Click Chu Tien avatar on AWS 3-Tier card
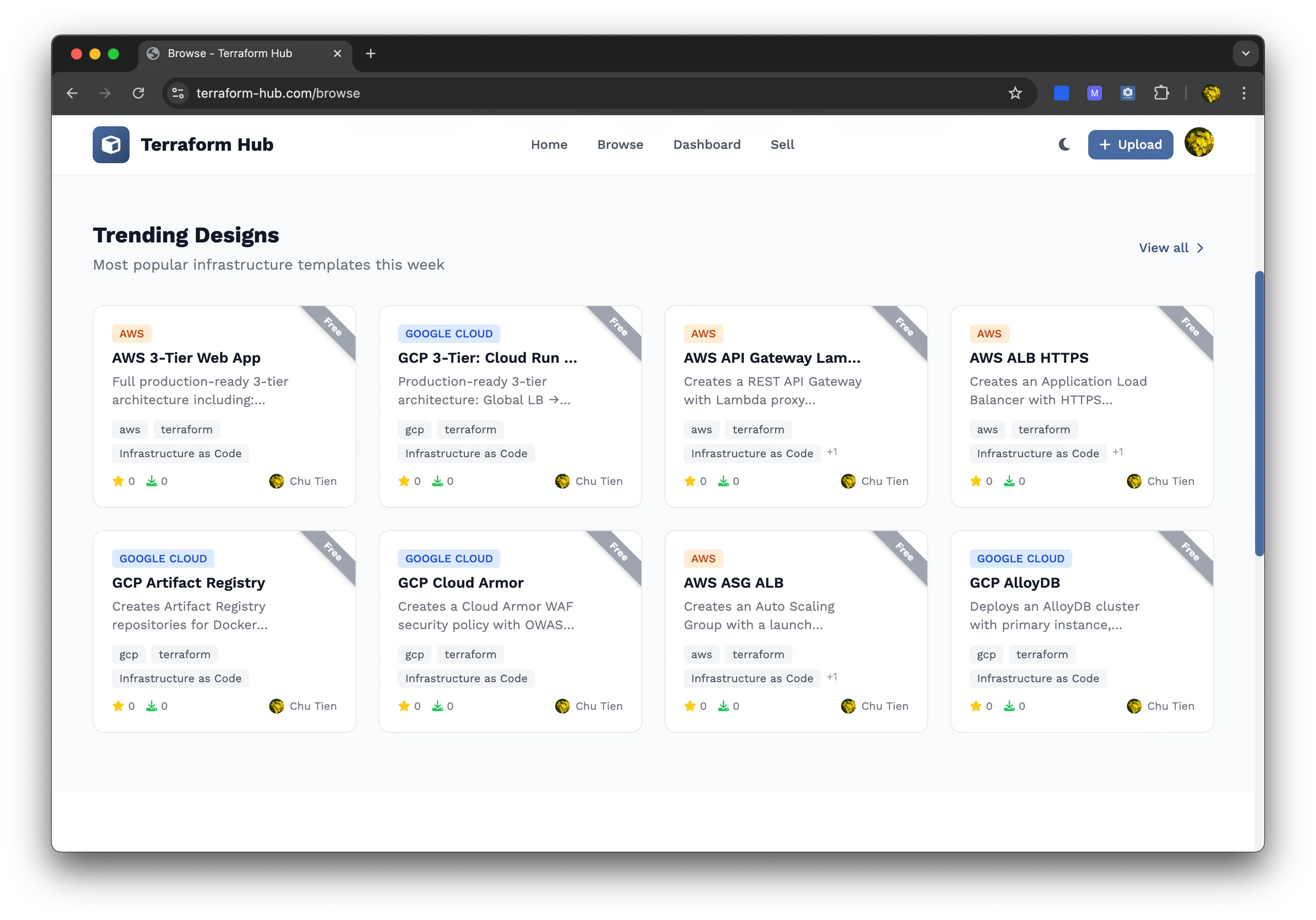Image resolution: width=1316 pixels, height=920 pixels. pos(276,481)
